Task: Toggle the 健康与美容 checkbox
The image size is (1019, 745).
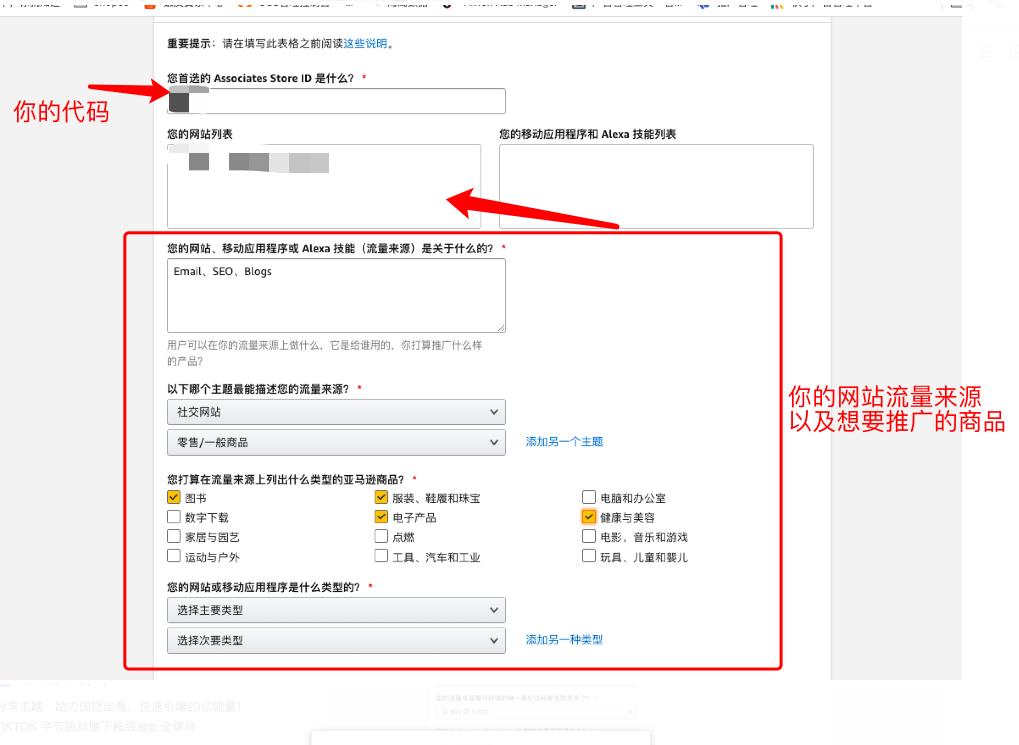Action: (x=589, y=517)
